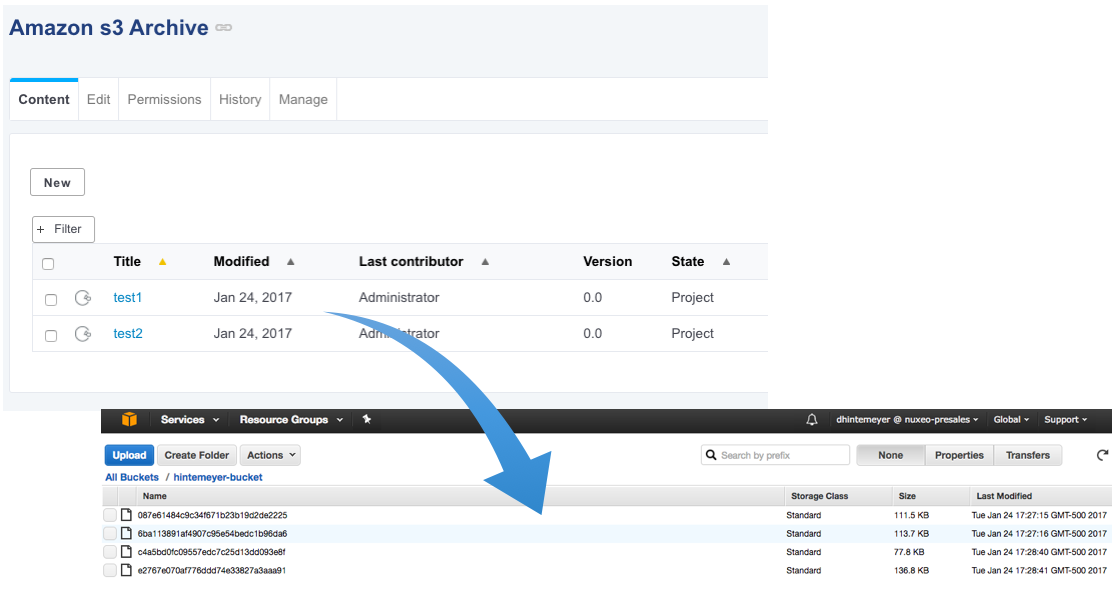Click the search magnifier icon in S3

[x=711, y=455]
